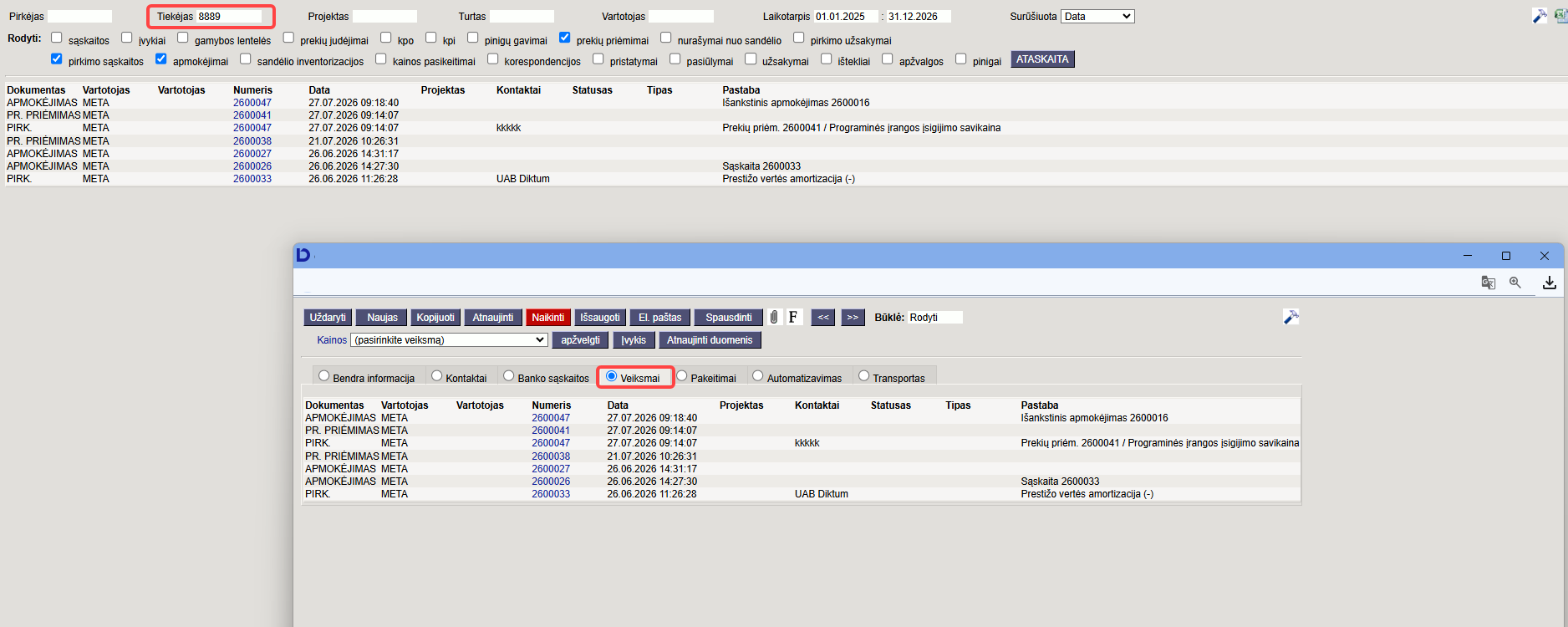
Task: Uncheck pirkimo sąskaitos checkbox
Action: 57,59
